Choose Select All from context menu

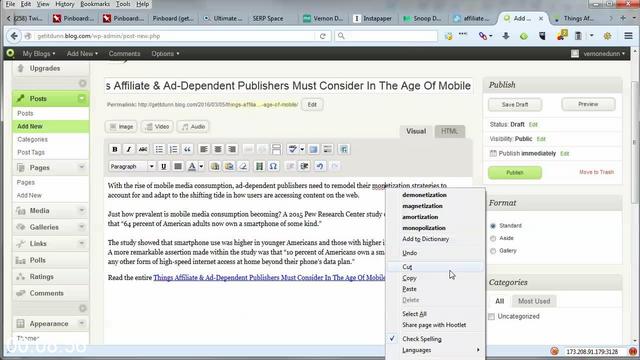436,314
